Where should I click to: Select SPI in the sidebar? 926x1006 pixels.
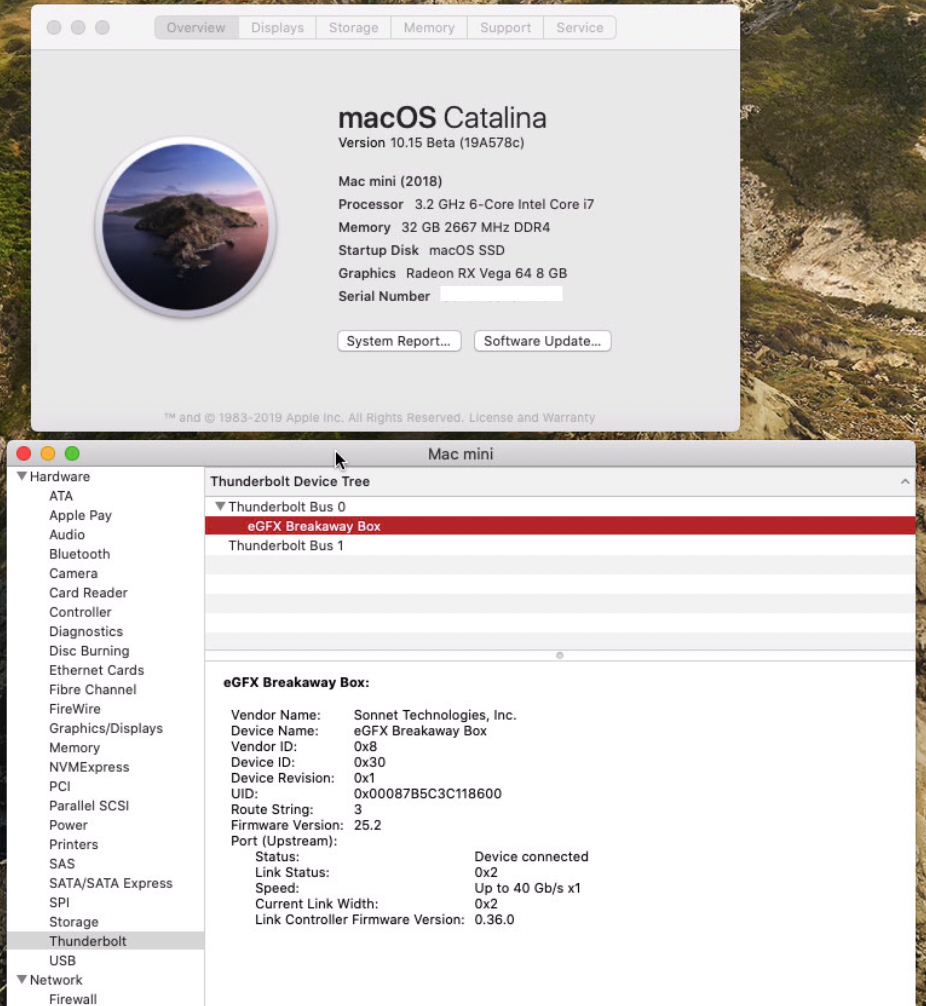59,902
